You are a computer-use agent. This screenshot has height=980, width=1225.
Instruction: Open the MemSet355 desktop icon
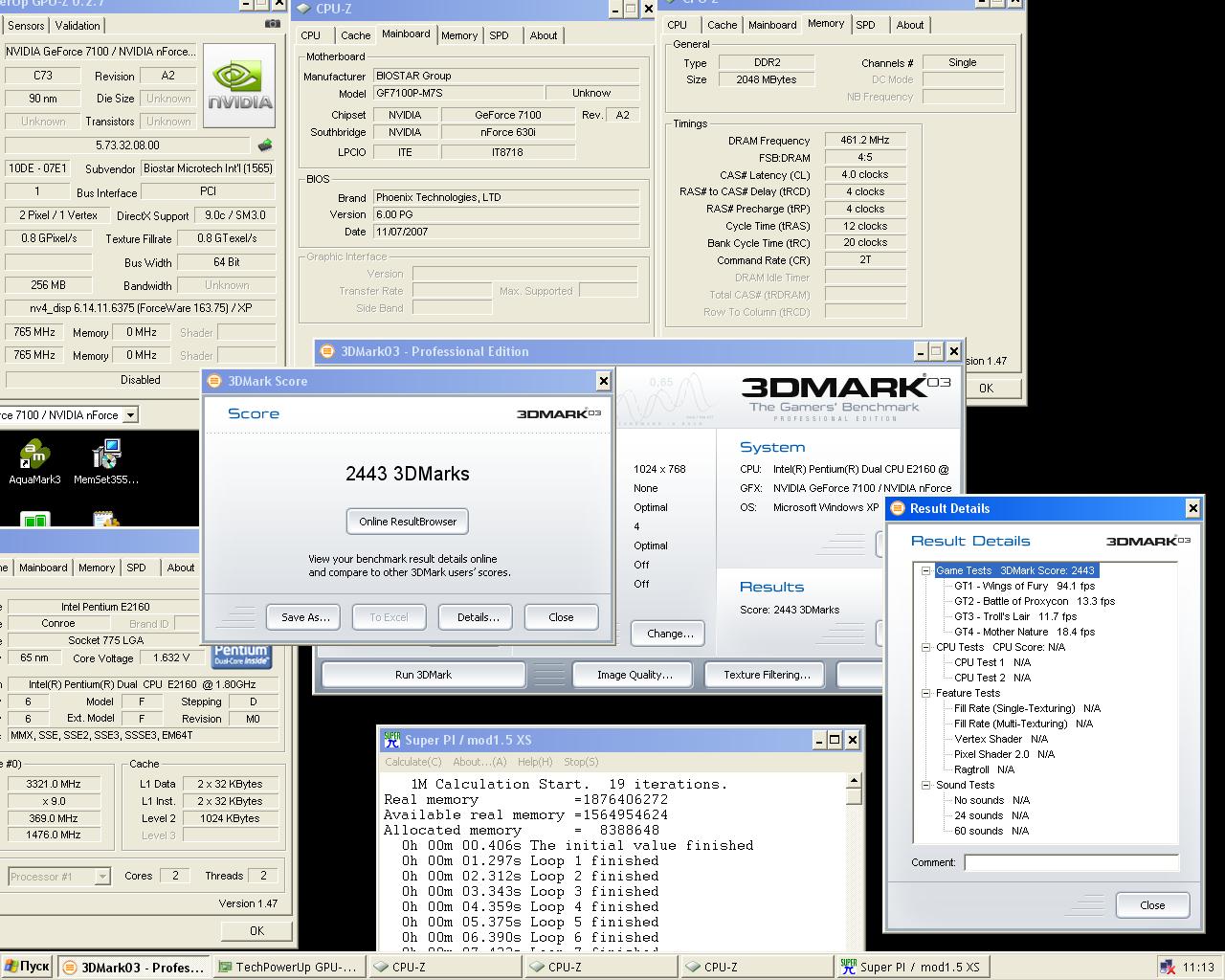[106, 462]
